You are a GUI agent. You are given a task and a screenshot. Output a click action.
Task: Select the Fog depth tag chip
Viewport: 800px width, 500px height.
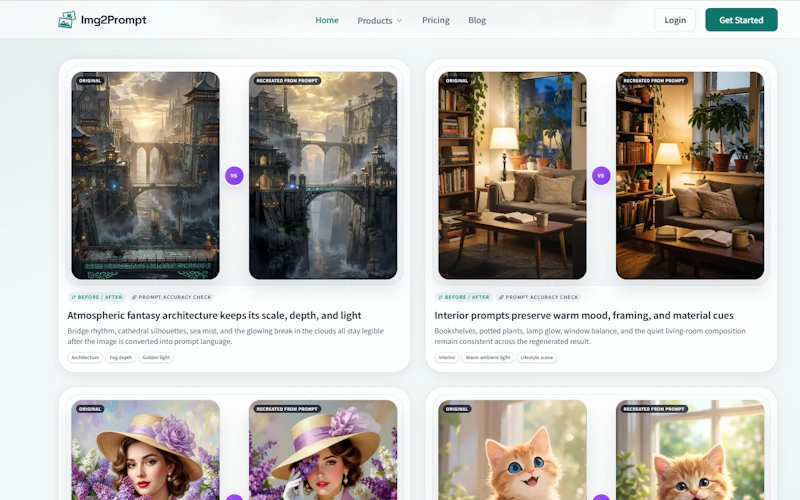pos(120,358)
